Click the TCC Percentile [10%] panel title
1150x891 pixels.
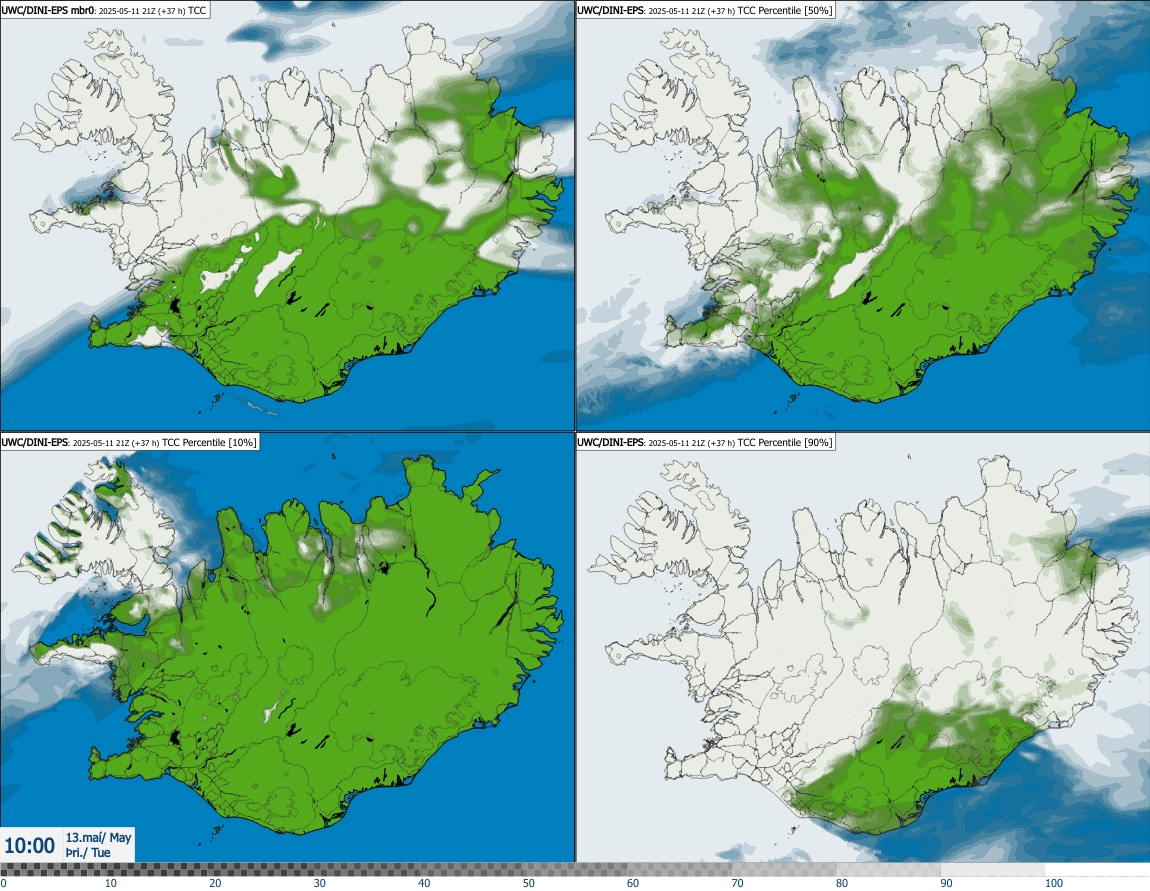coord(130,442)
